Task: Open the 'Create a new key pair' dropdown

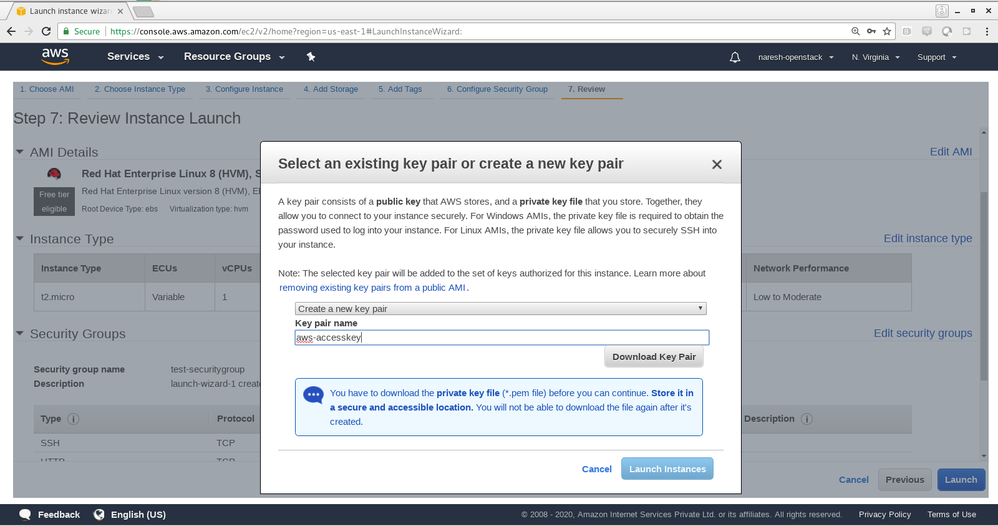Action: click(501, 309)
